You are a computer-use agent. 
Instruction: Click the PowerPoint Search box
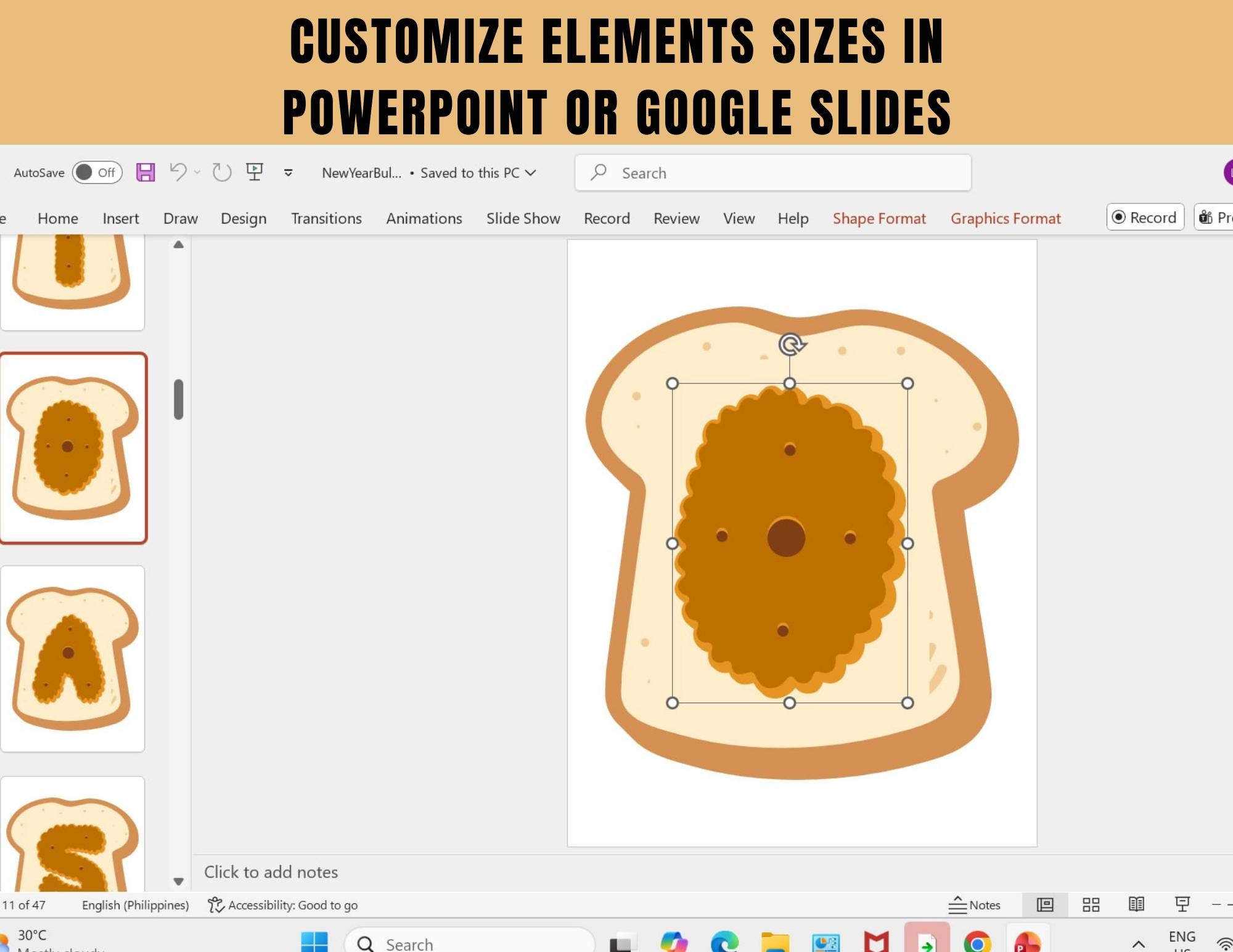click(772, 173)
